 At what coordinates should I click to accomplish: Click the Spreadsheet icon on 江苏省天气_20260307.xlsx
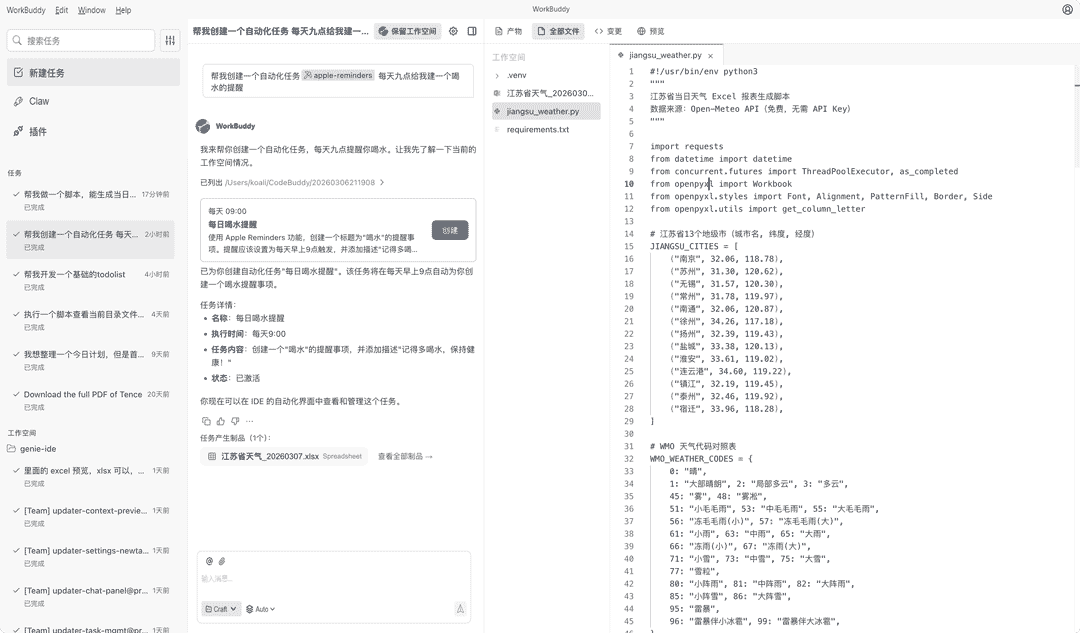point(211,458)
